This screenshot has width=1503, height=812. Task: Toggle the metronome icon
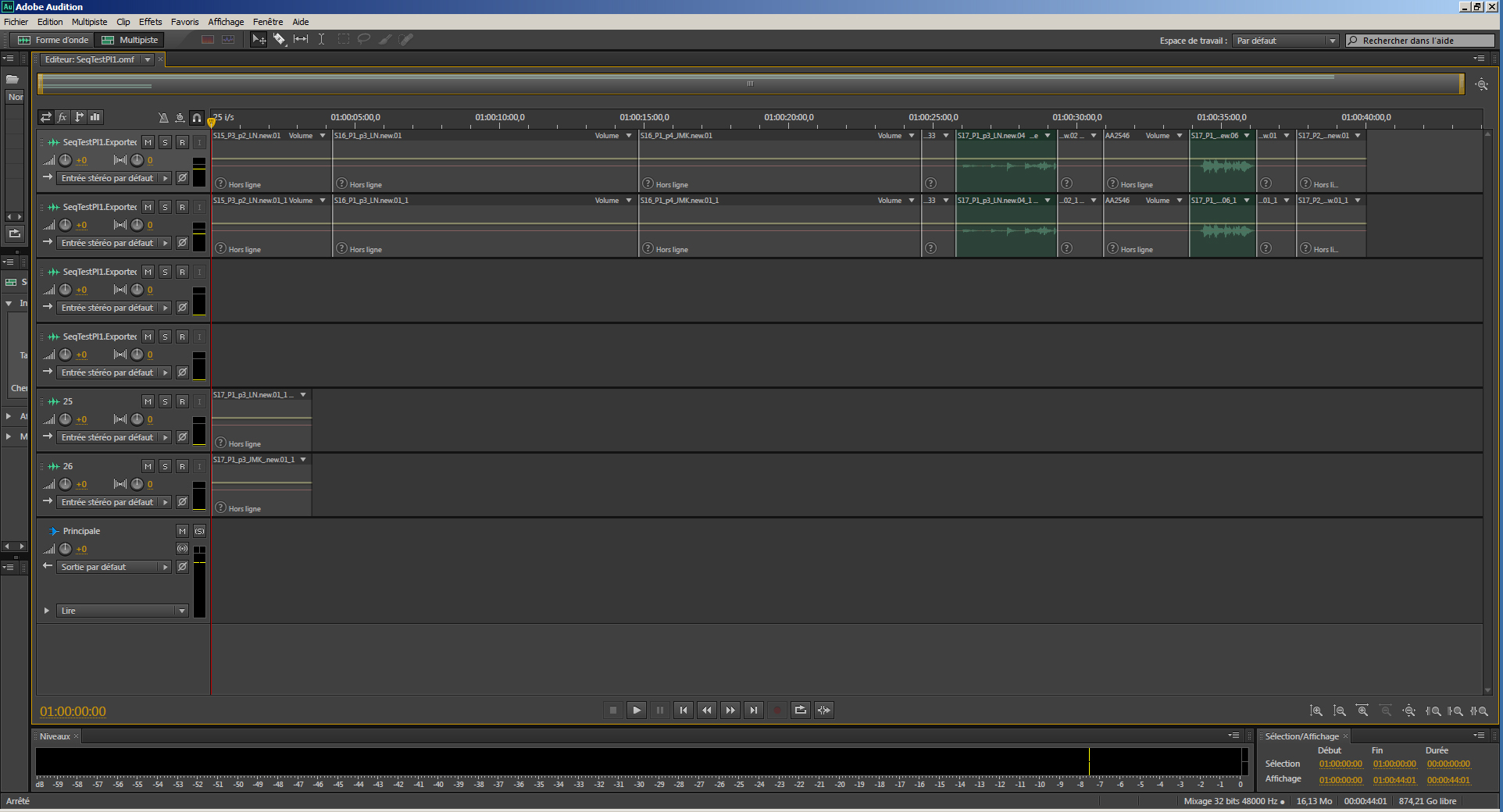(x=163, y=118)
